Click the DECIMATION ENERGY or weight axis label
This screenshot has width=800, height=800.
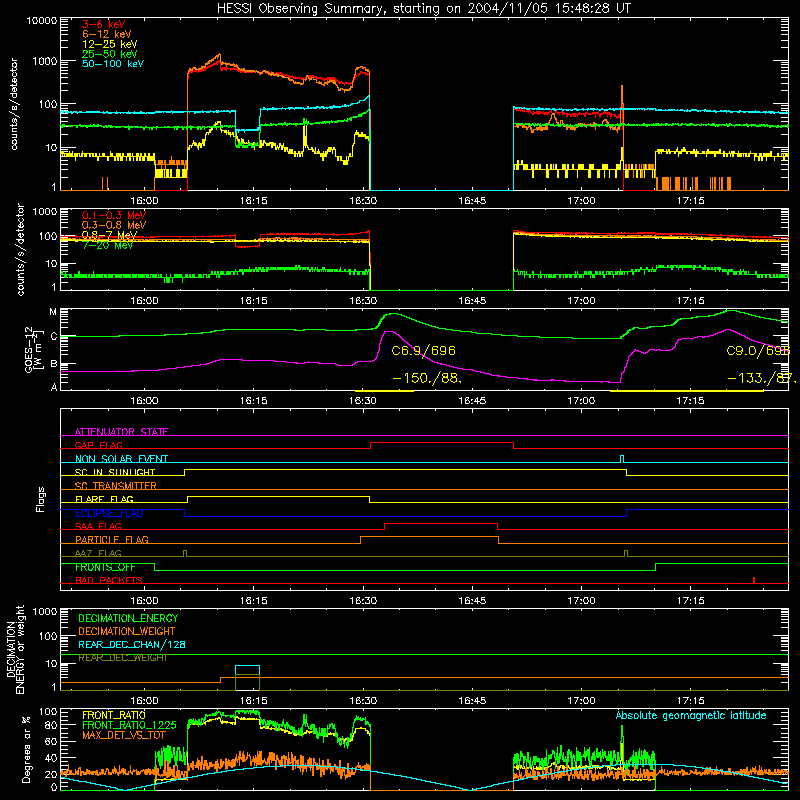pos(15,649)
